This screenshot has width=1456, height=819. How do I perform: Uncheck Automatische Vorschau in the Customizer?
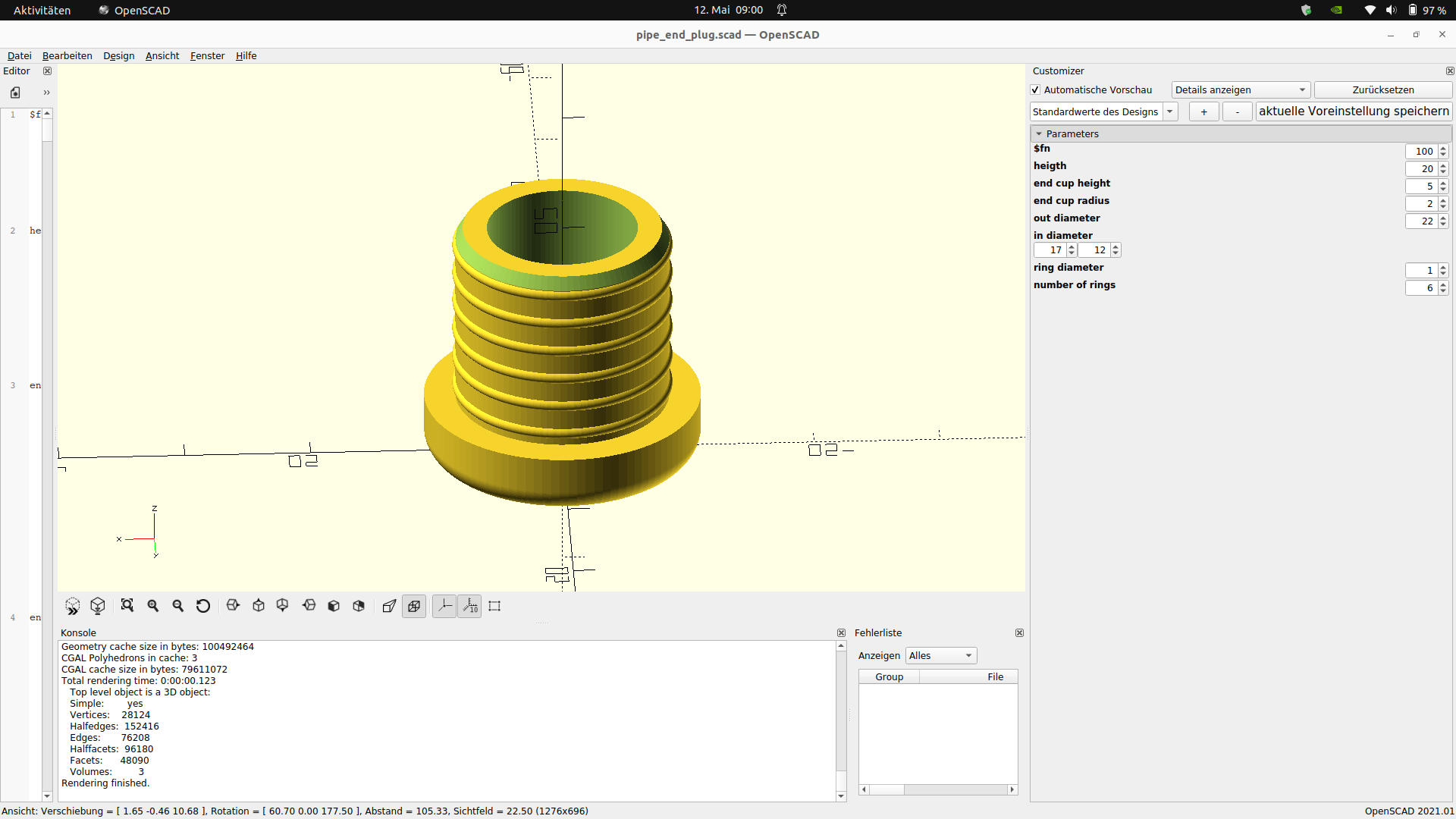pyautogui.click(x=1035, y=89)
